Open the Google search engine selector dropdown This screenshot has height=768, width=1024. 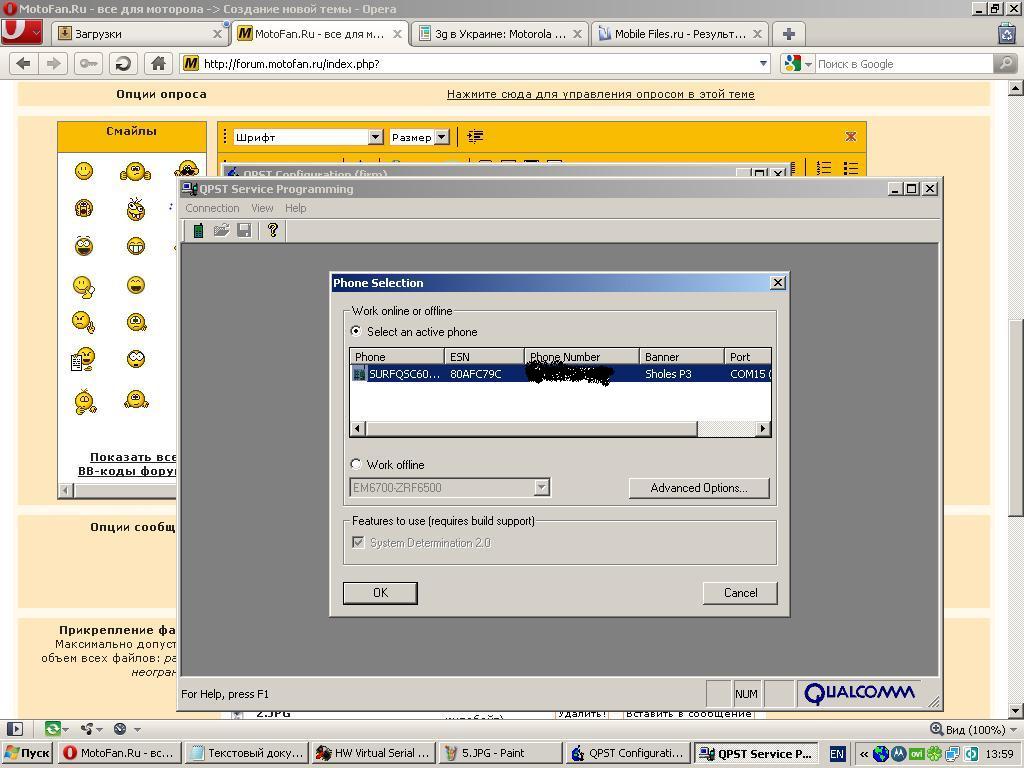(x=808, y=64)
